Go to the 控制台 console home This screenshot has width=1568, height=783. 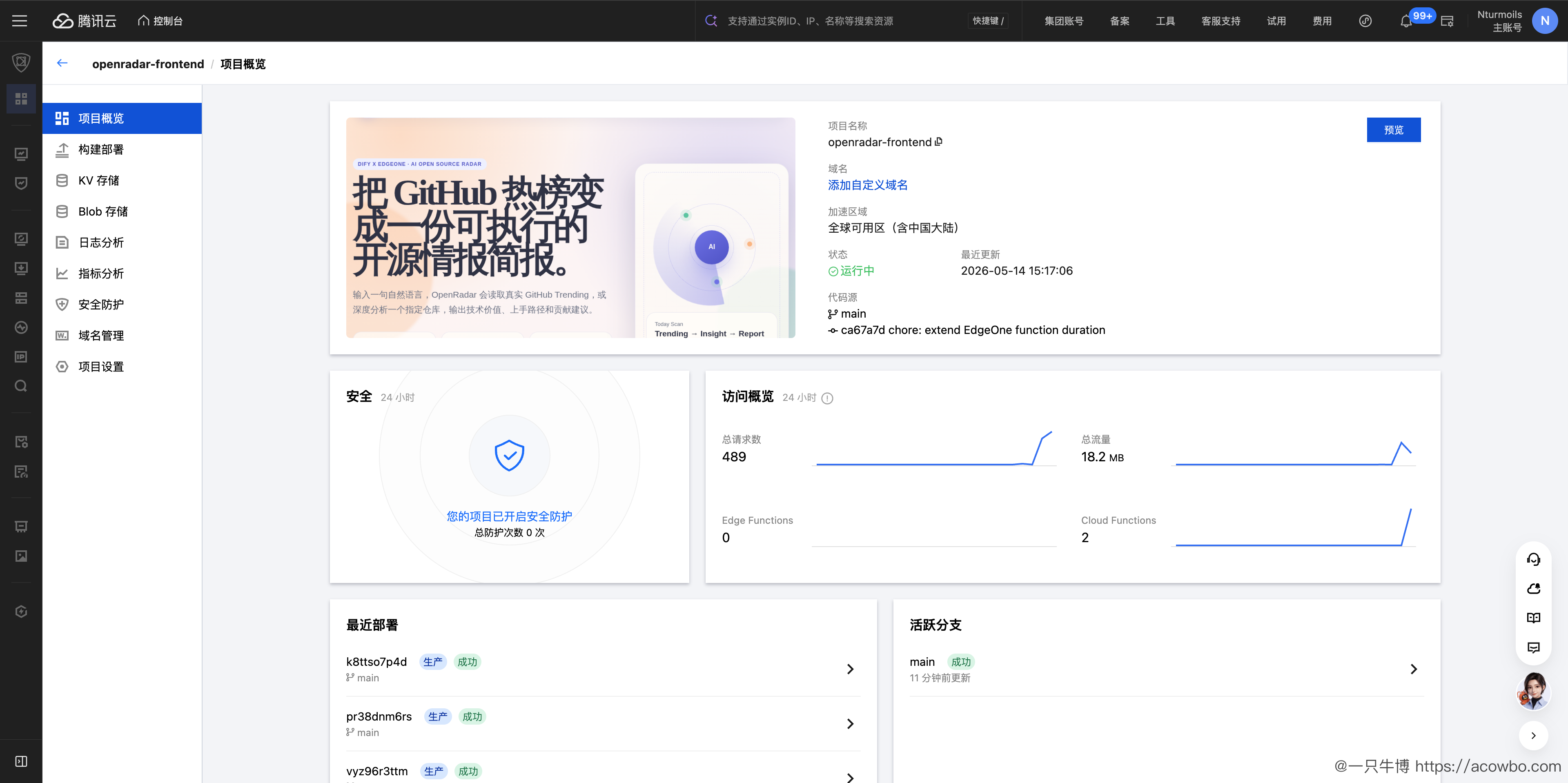pos(160,21)
